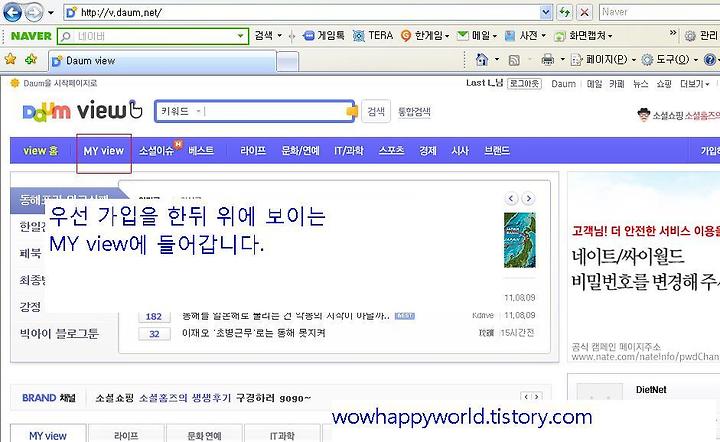Open the recent pages dropdown beside Forward
This screenshot has height=442, width=720.
51,13
